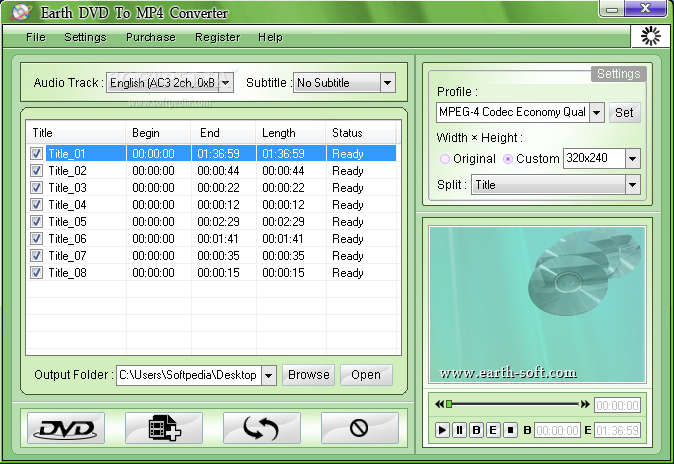This screenshot has height=464, width=674.
Task: Open the Split dropdown list
Action: 632,185
